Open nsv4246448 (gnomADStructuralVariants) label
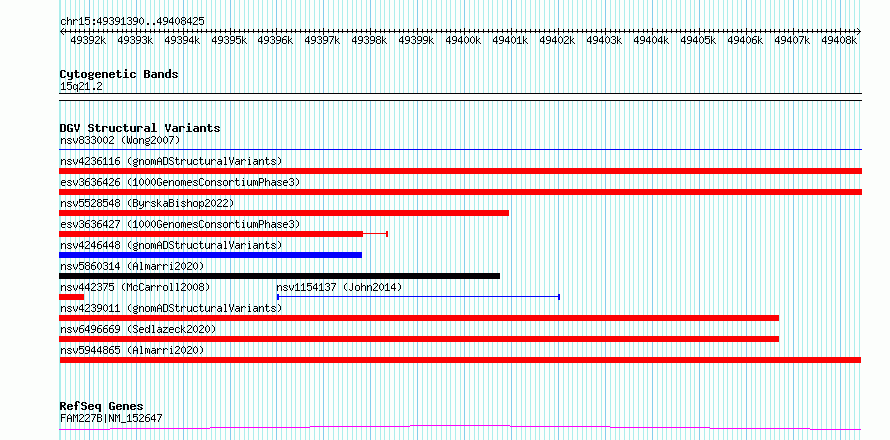890x440 pixels. [171, 245]
